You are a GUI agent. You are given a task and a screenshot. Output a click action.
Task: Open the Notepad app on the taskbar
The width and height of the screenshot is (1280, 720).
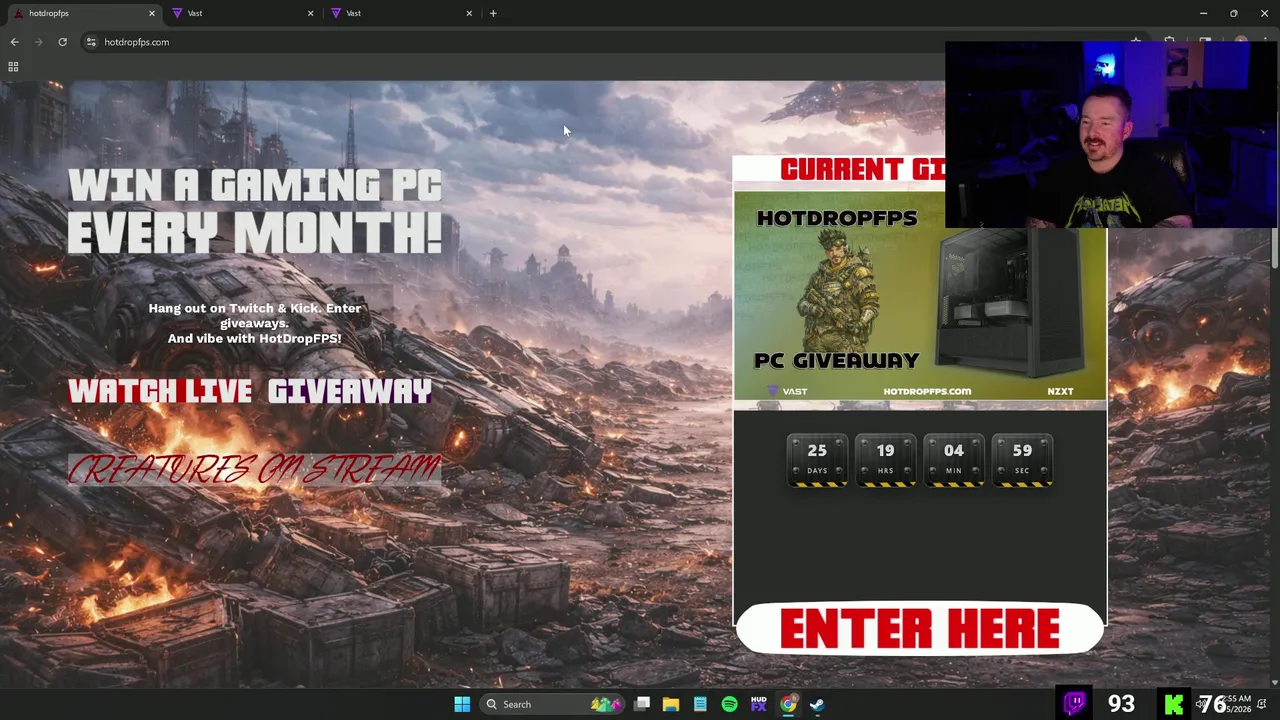click(x=700, y=704)
